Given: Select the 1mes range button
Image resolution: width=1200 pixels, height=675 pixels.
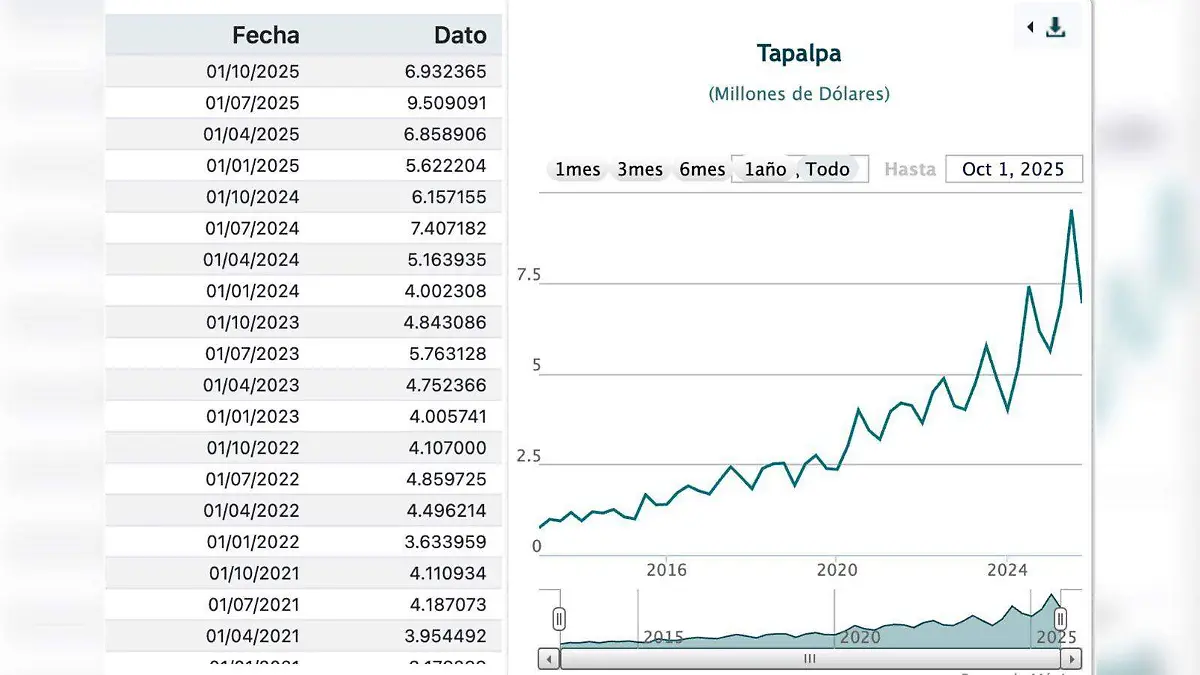Looking at the screenshot, I should pos(578,169).
